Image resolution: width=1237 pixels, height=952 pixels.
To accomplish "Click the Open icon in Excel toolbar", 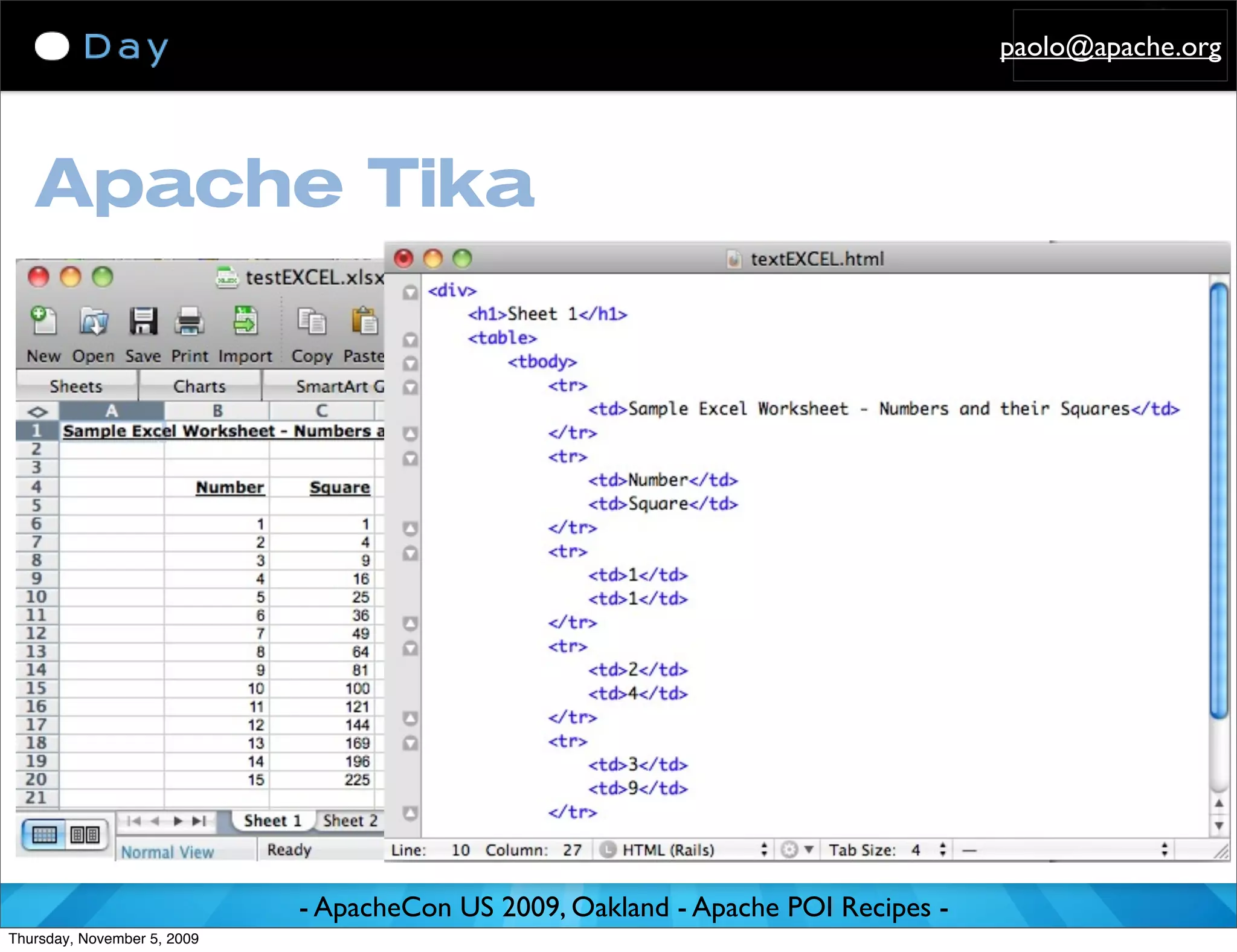I will (93, 321).
